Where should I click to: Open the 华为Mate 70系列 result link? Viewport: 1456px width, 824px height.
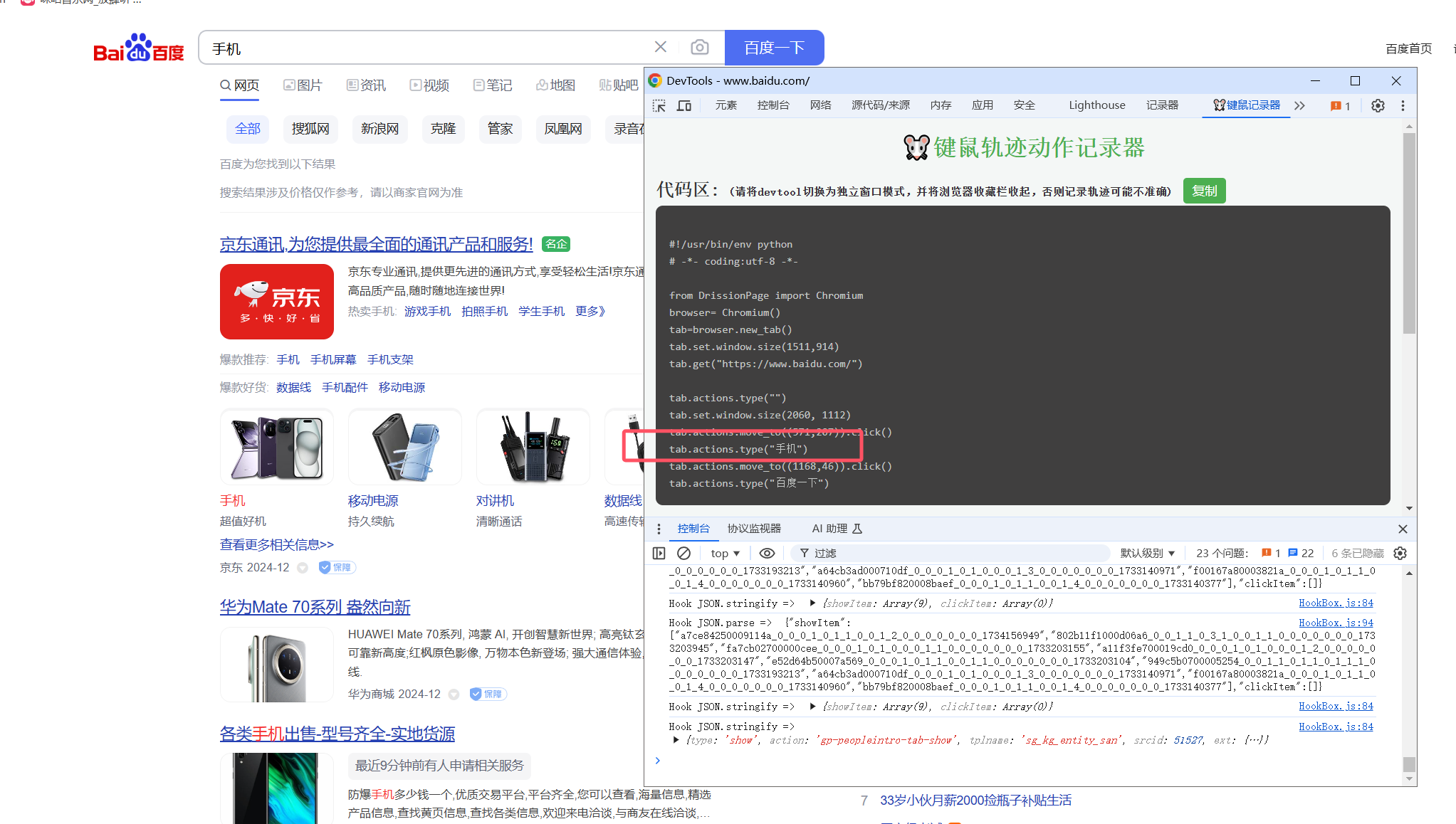click(315, 607)
